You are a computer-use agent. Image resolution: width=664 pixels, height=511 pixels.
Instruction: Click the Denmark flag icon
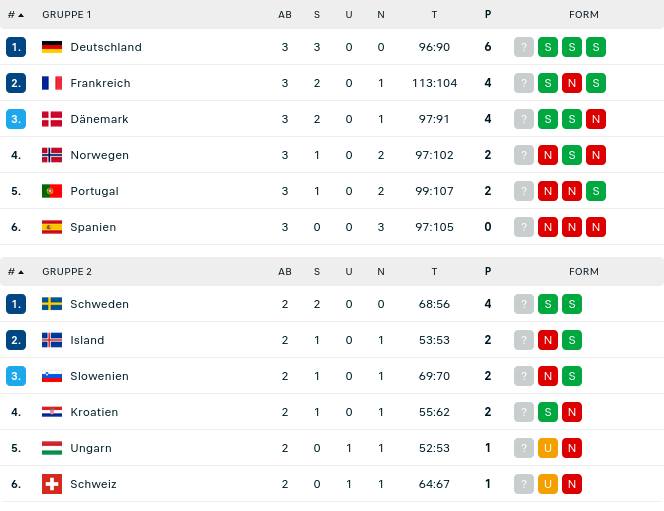(52, 119)
